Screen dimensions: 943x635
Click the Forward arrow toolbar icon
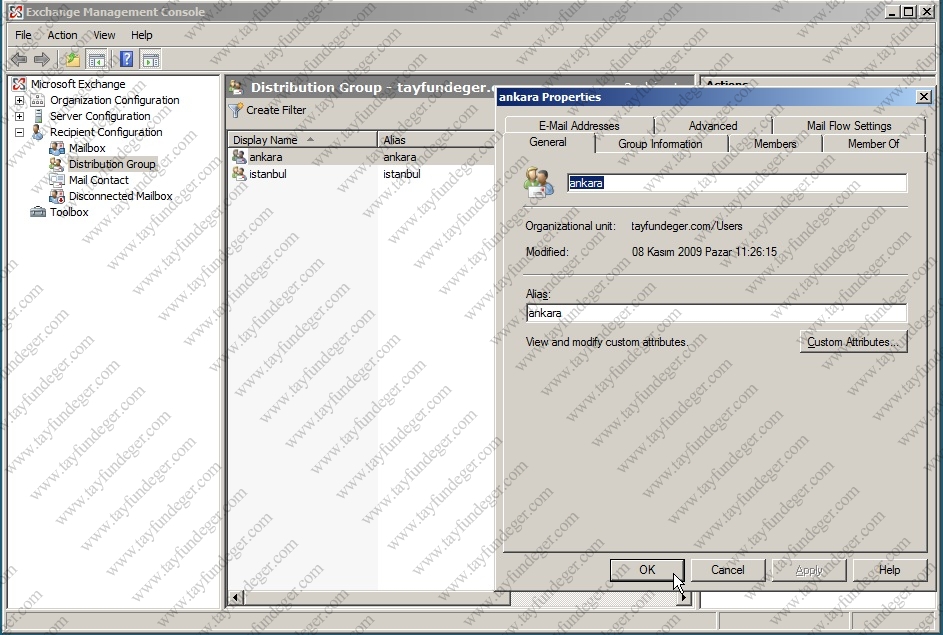[x=41, y=59]
